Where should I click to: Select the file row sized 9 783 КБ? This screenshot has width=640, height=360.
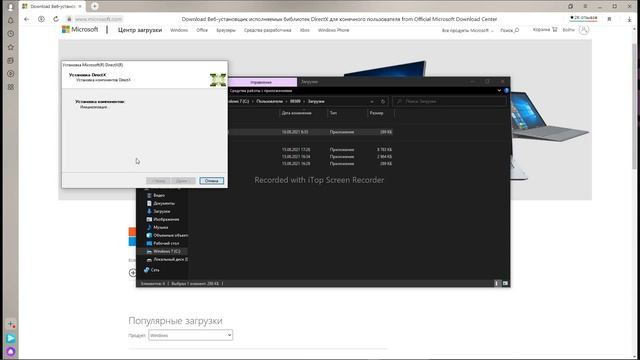coord(310,149)
